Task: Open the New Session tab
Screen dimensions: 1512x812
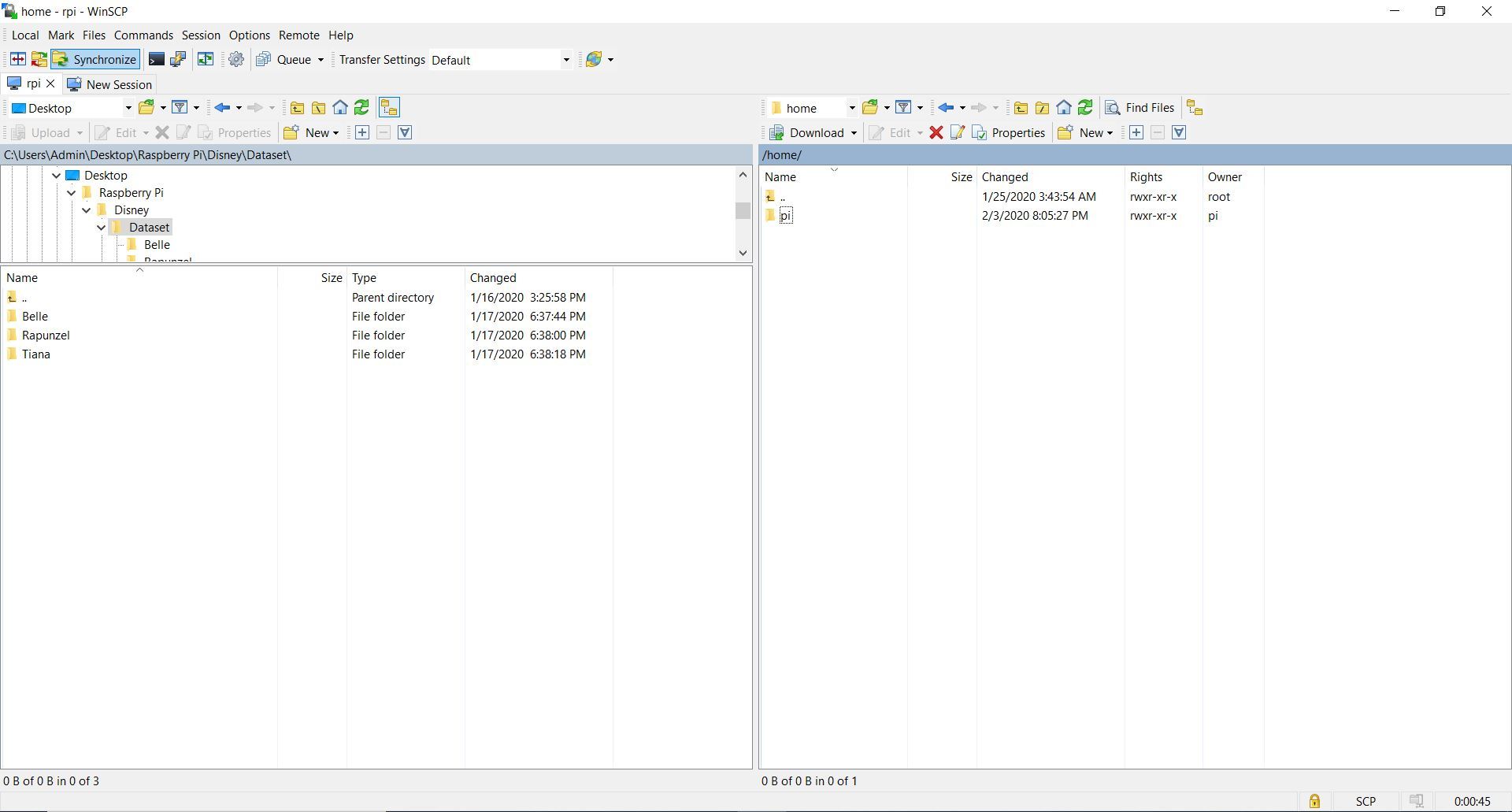Action: (109, 84)
